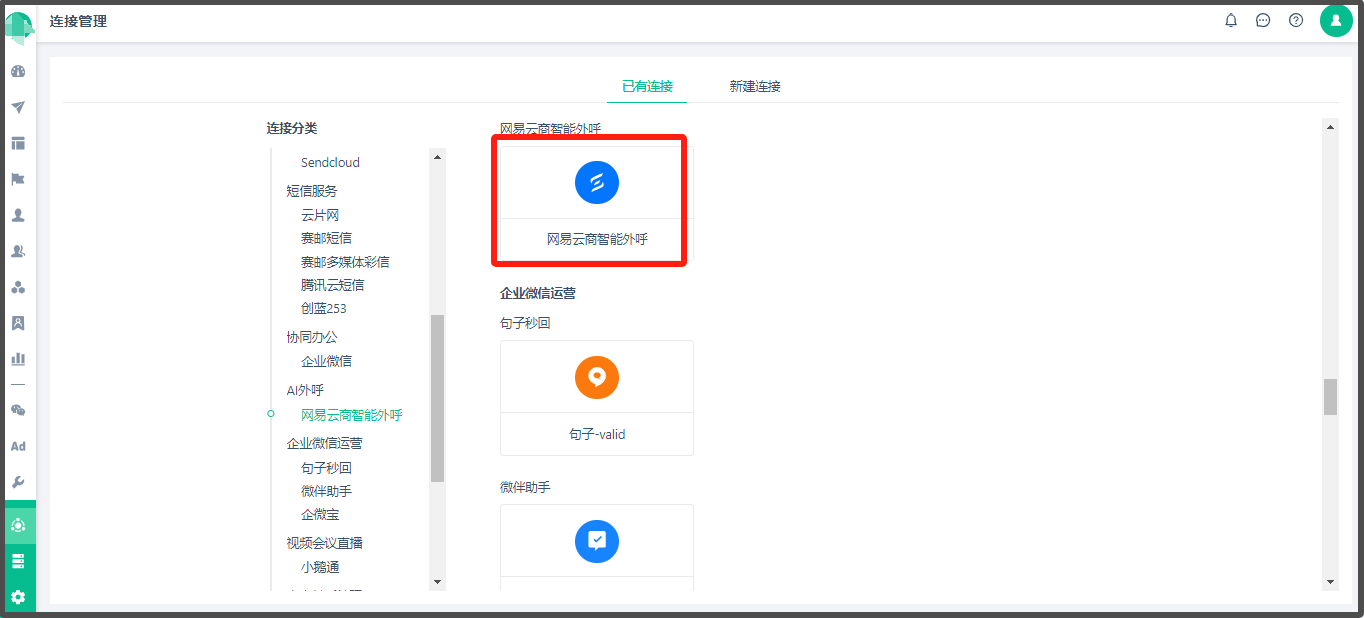Select 腾讯云短信 in the category tree
Screen dimensions: 1364x618
tap(332, 285)
